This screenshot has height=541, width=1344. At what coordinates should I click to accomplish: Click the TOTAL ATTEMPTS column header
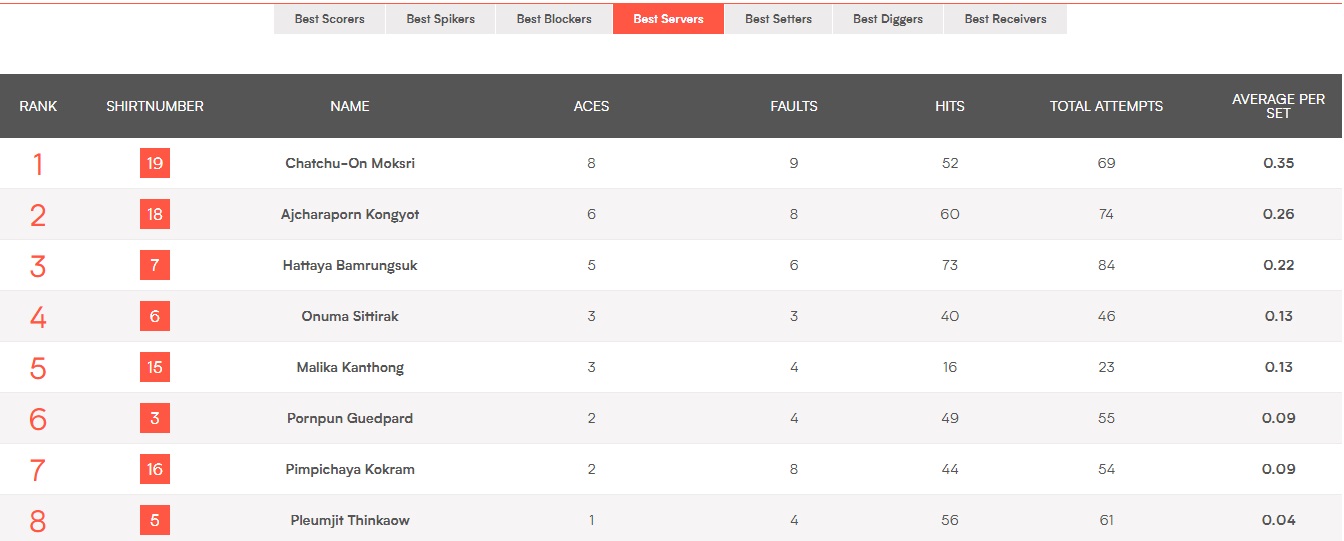pyautogui.click(x=1106, y=106)
